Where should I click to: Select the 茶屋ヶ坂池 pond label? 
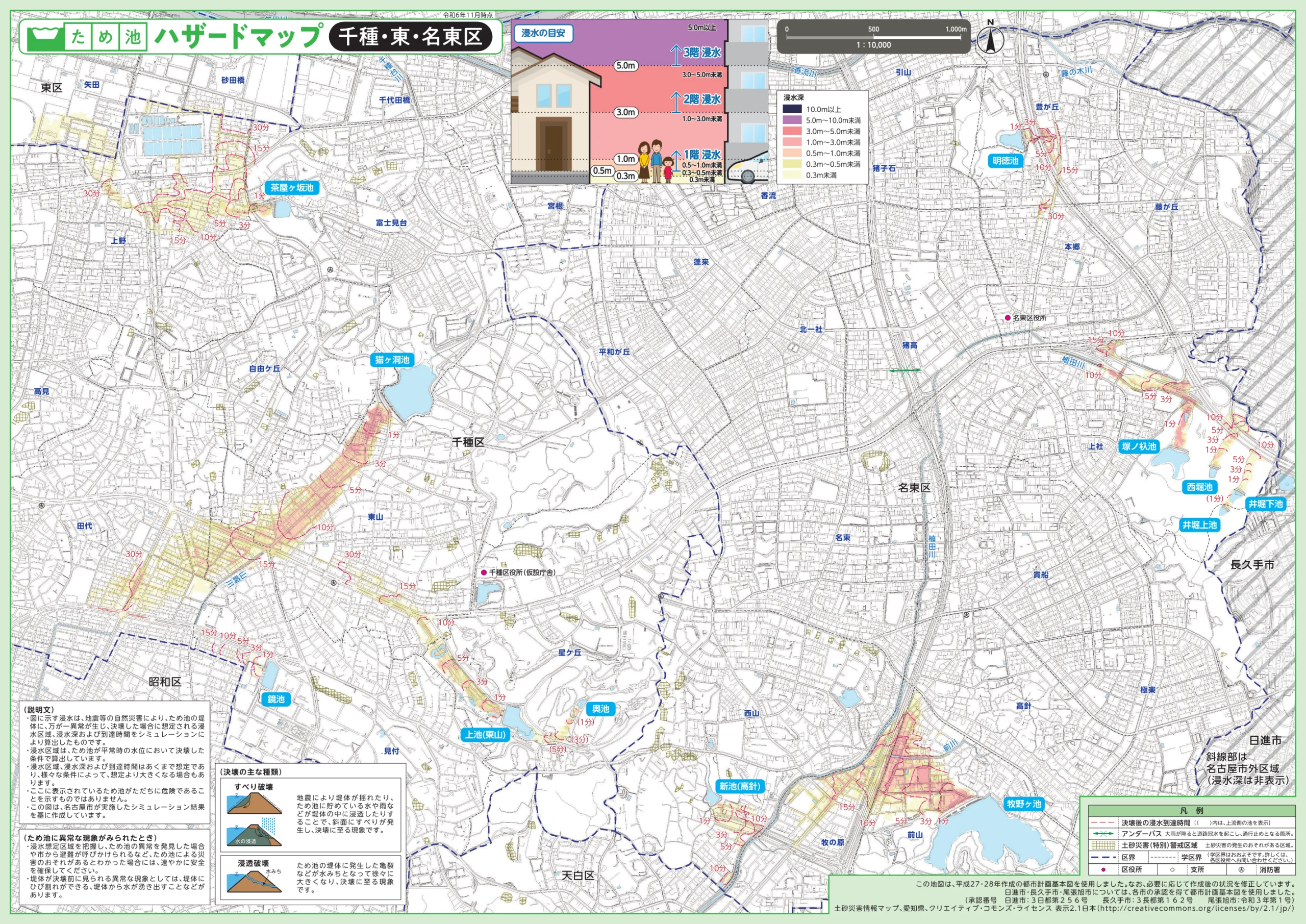[x=292, y=188]
